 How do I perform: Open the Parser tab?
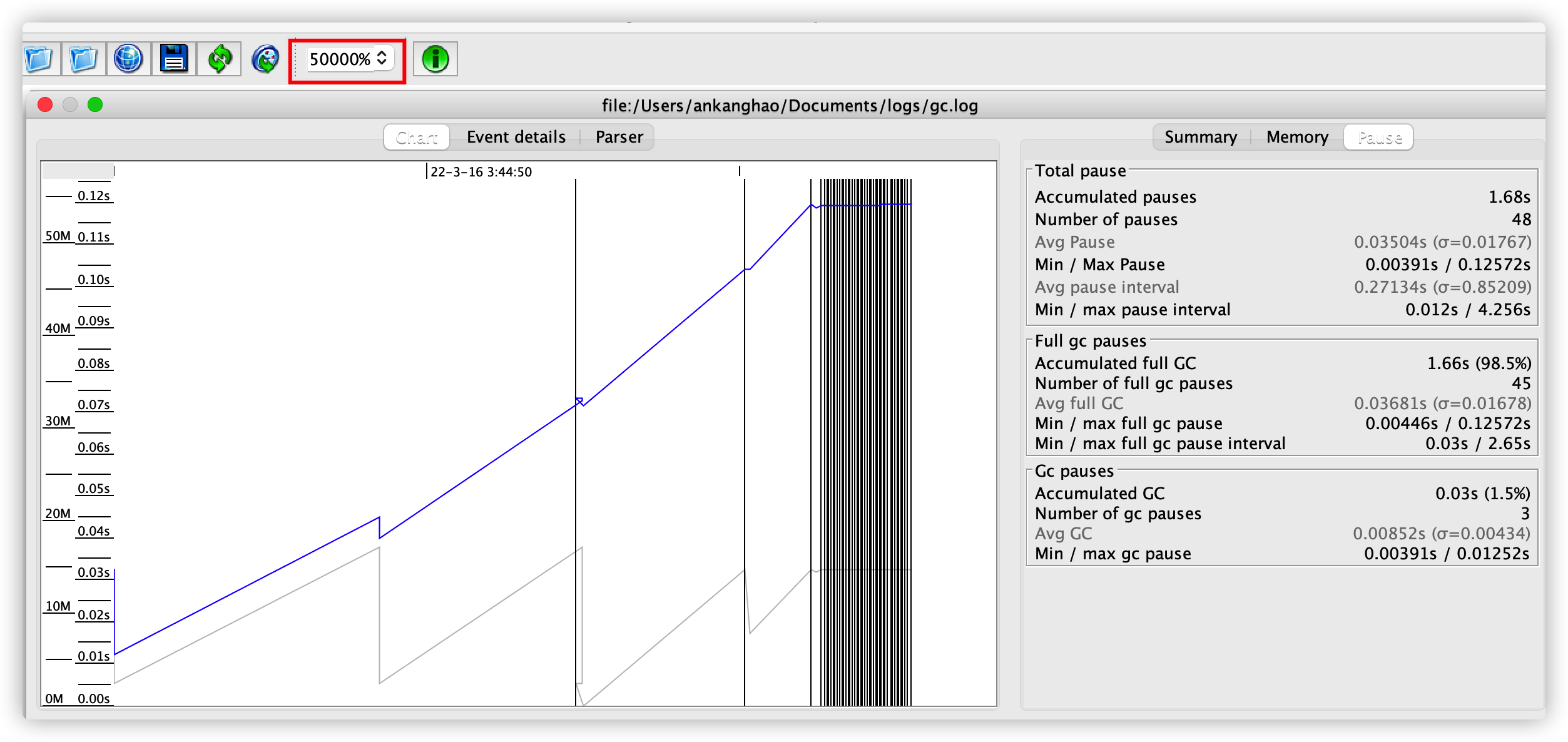coord(618,136)
